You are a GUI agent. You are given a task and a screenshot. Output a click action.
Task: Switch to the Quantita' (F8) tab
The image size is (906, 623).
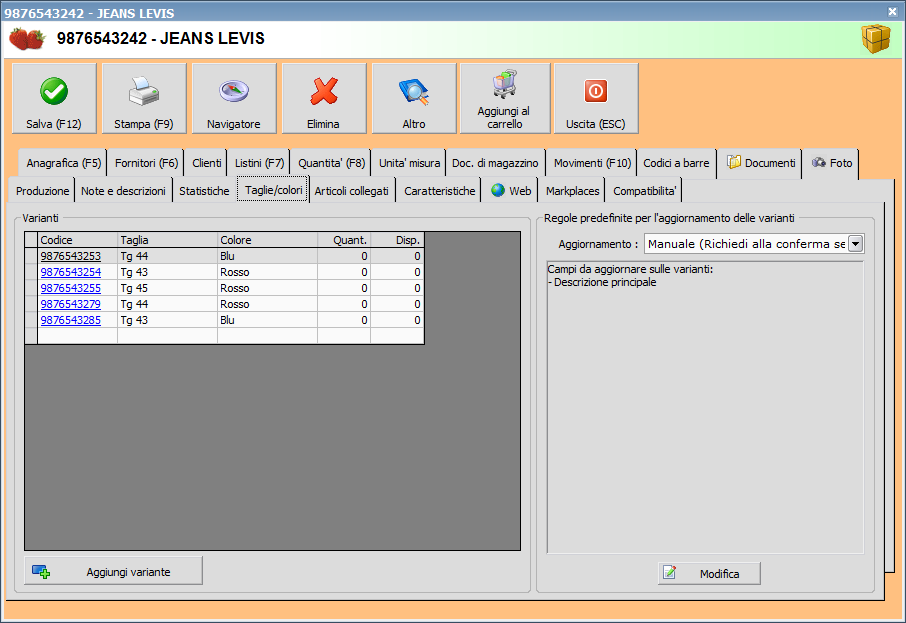click(x=331, y=164)
